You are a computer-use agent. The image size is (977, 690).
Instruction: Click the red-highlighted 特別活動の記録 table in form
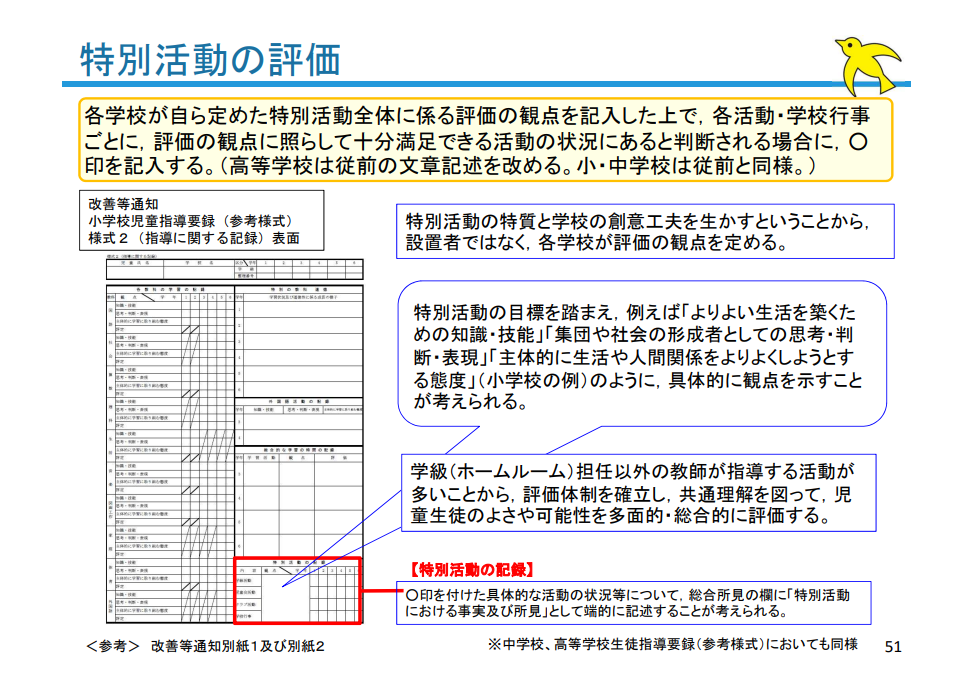pos(297,590)
